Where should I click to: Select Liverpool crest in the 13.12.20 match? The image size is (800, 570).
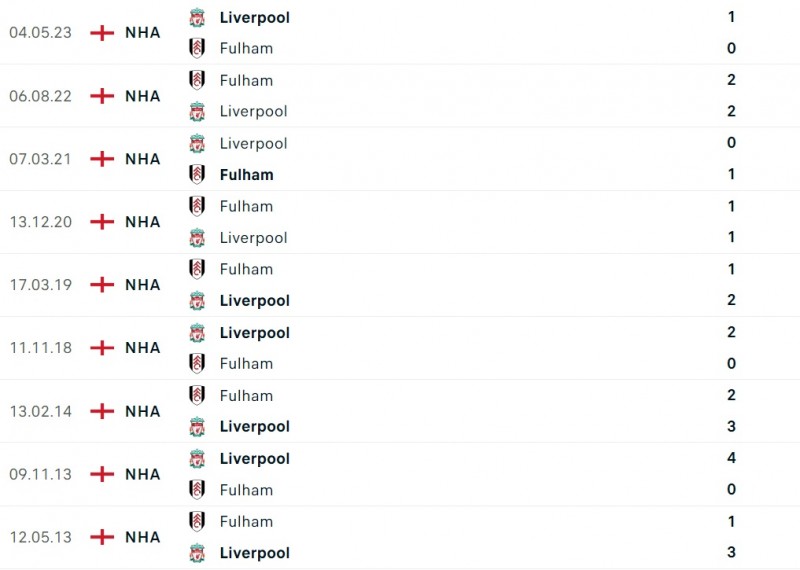(x=197, y=237)
